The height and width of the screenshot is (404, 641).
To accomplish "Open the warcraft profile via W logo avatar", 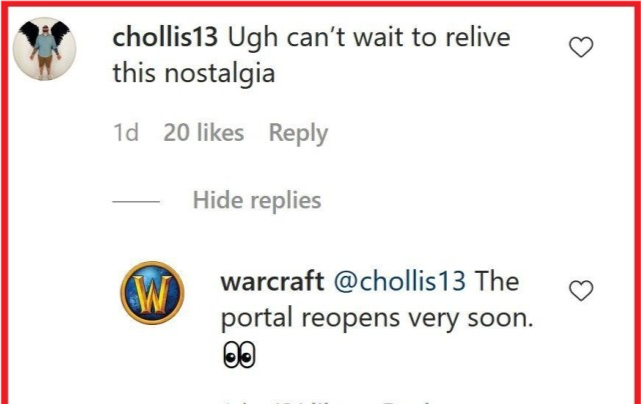I will click(152, 293).
